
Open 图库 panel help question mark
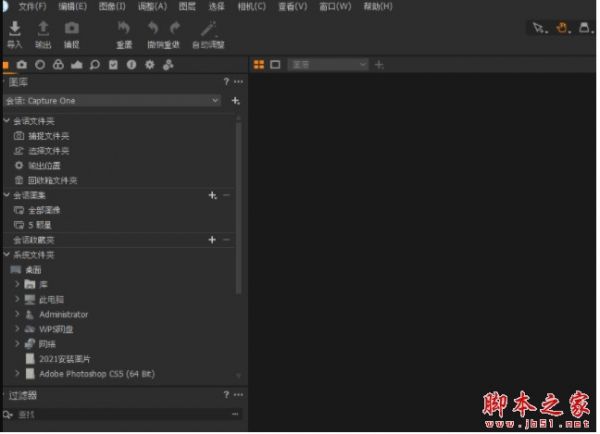point(226,82)
